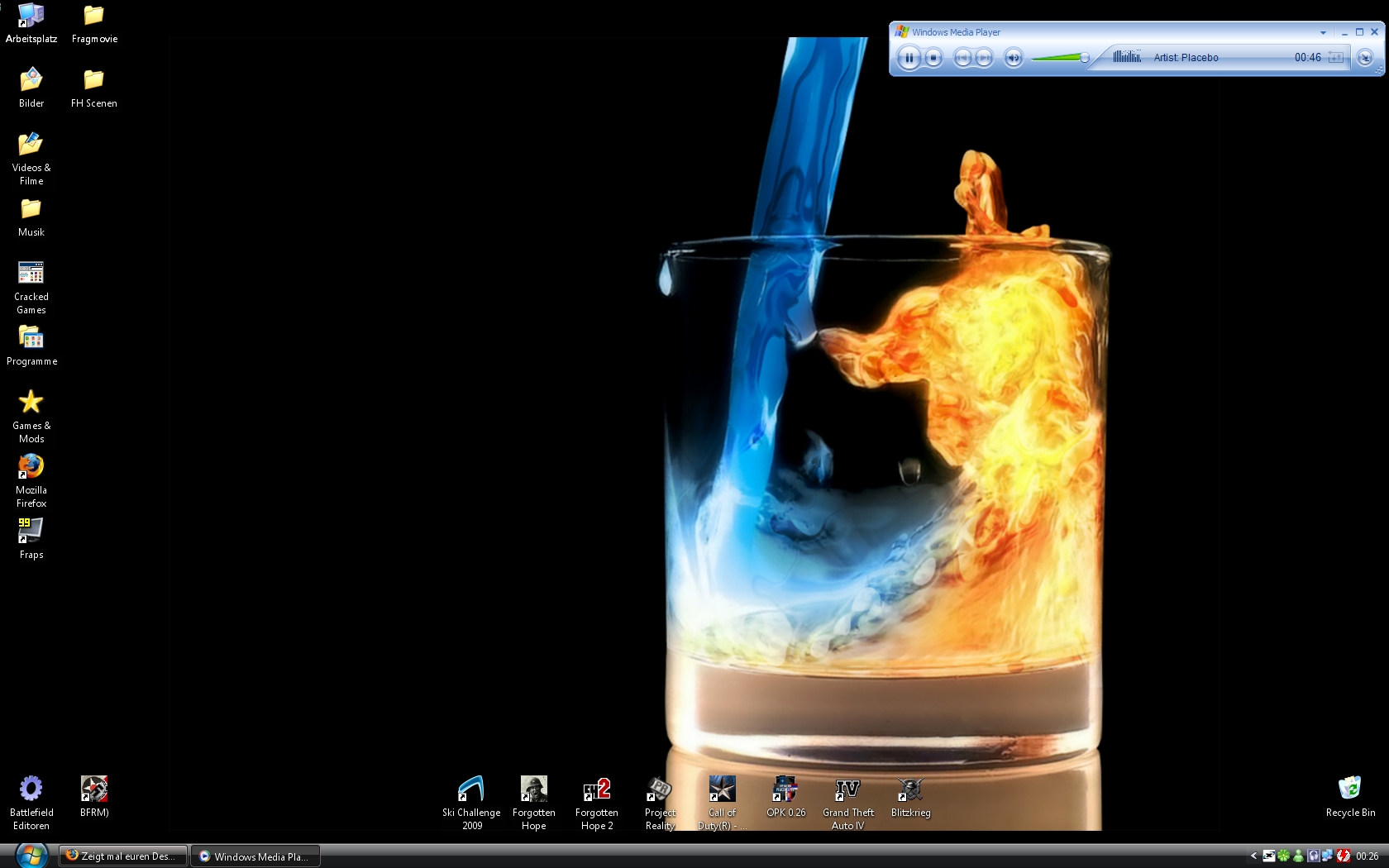Toggle the audio visualization bars display
This screenshot has width=1389, height=868.
tap(1126, 57)
